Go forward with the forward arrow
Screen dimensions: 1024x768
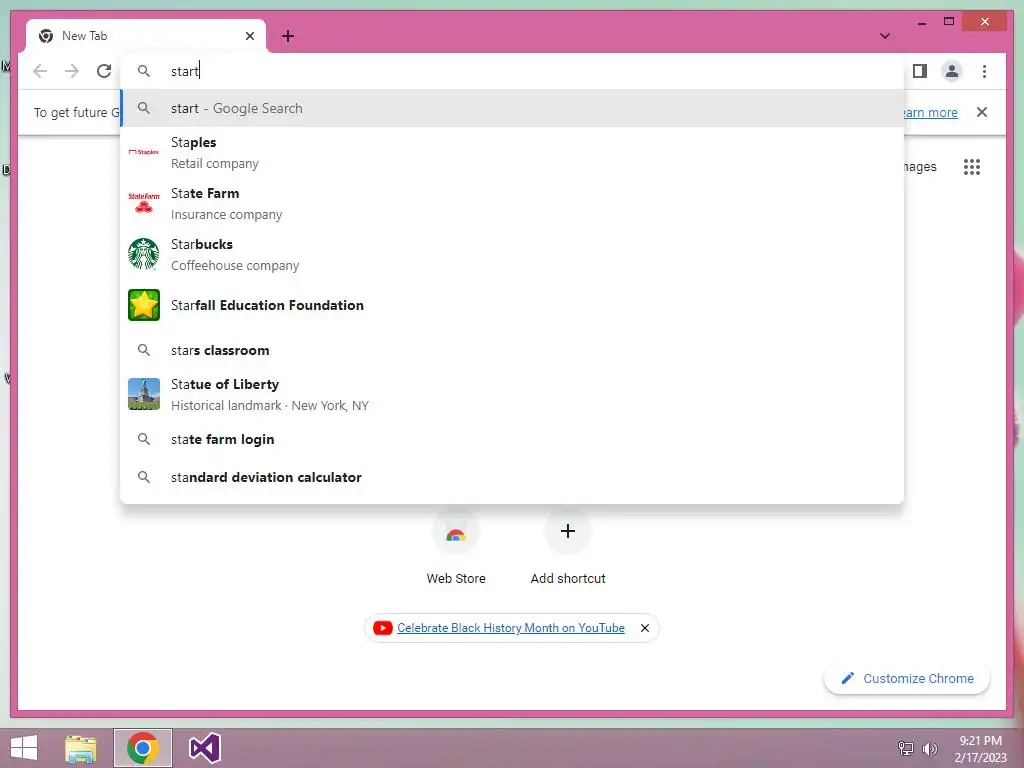(72, 71)
